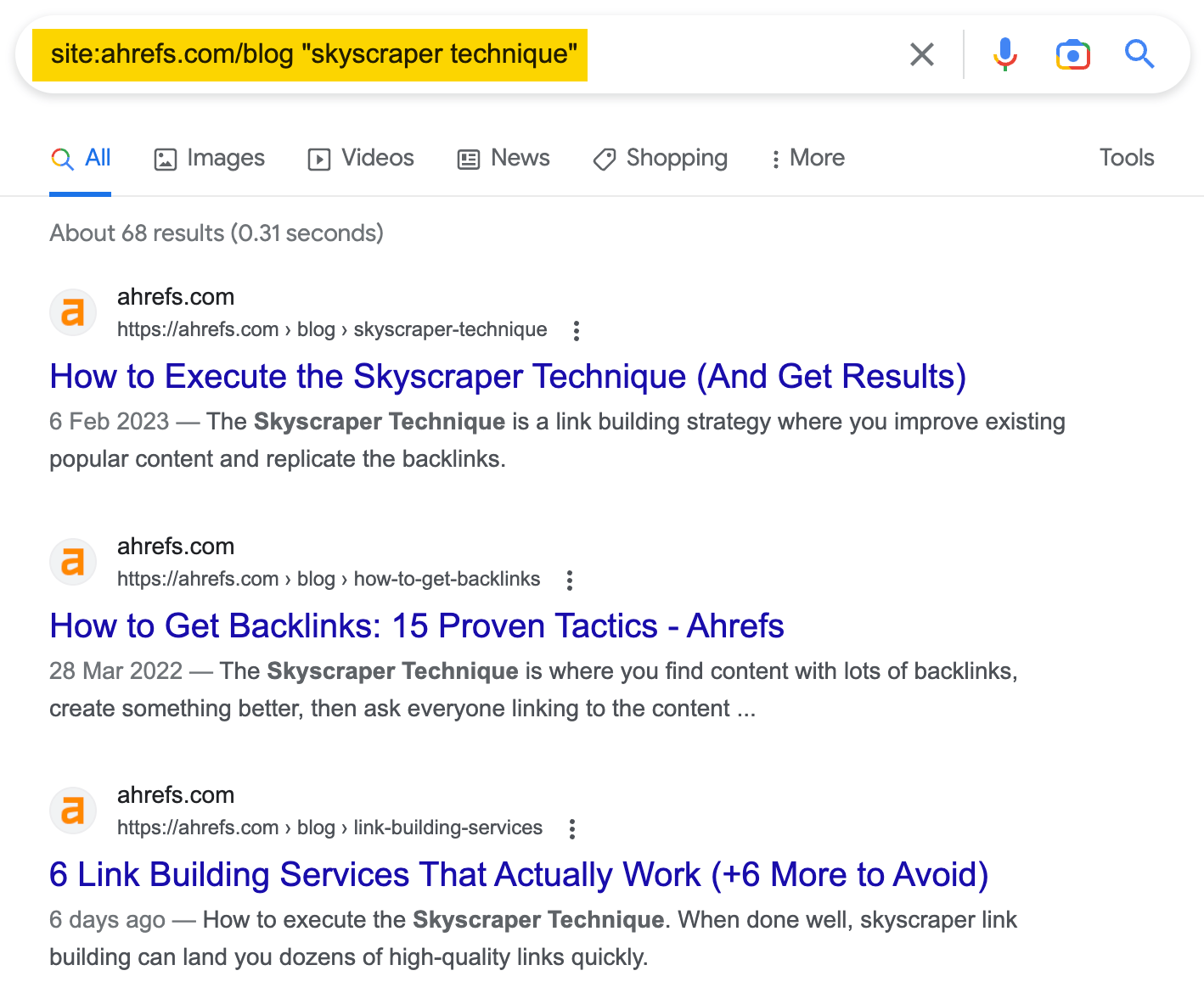Clear the search query with the X
1204x993 pixels.
(921, 54)
